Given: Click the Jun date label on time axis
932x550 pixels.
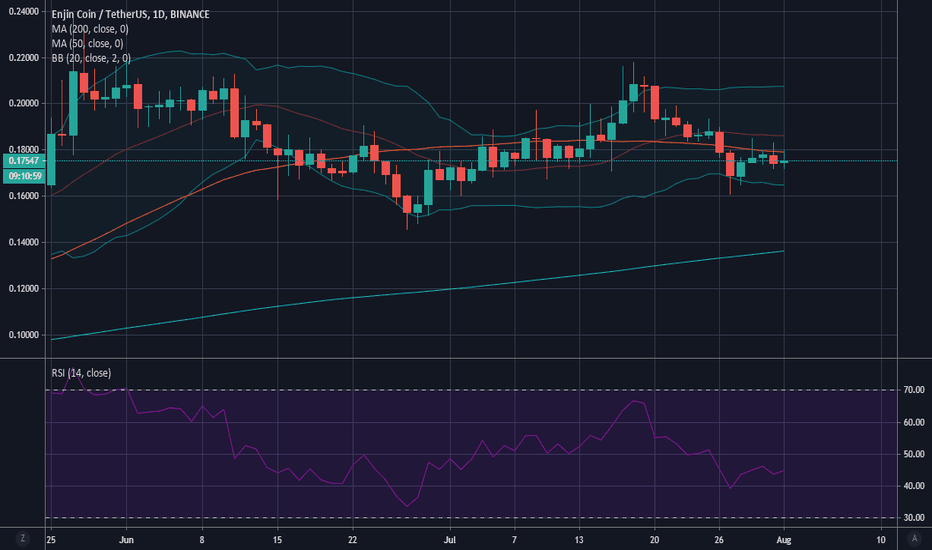Looking at the screenshot, I should (126, 540).
